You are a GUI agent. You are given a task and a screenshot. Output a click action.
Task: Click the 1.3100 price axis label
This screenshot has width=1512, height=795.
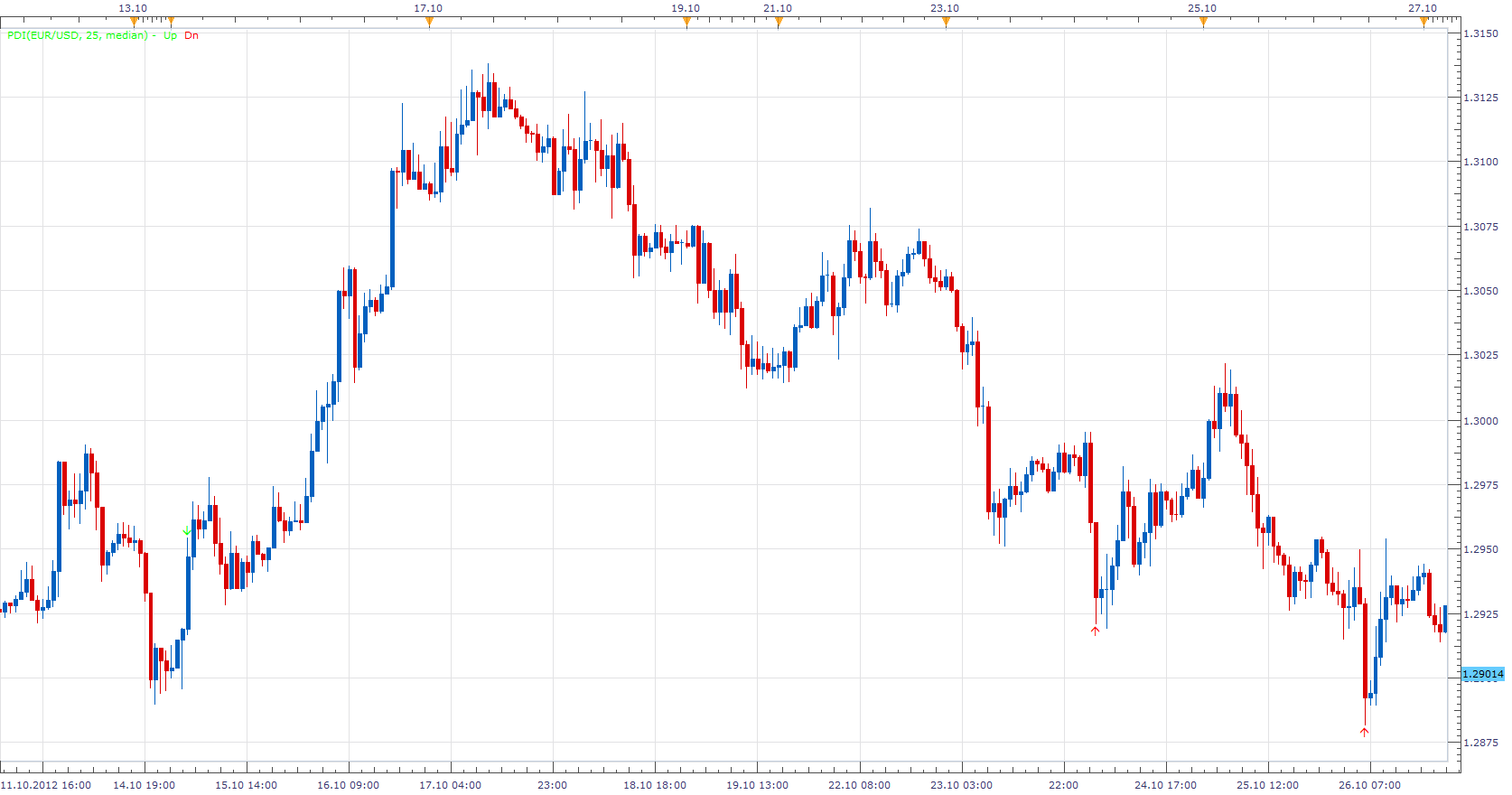click(1480, 162)
